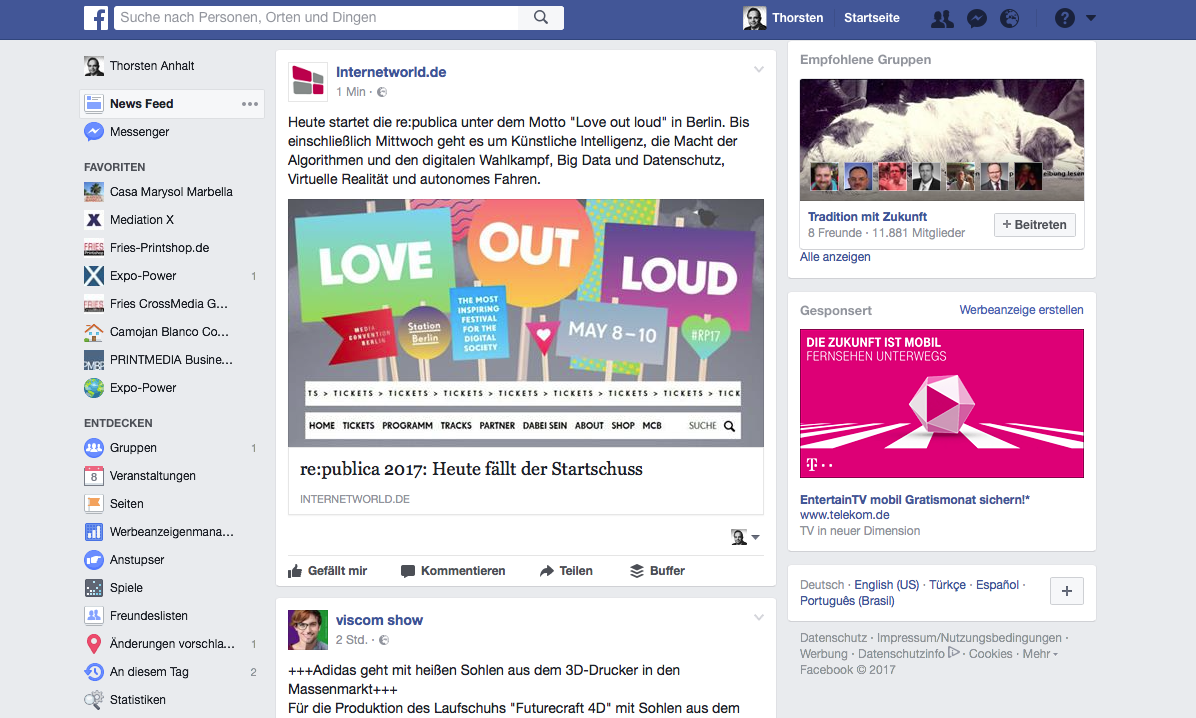
Task: Like the Internetworld.de post with Gefällt mir
Action: pyautogui.click(x=328, y=571)
